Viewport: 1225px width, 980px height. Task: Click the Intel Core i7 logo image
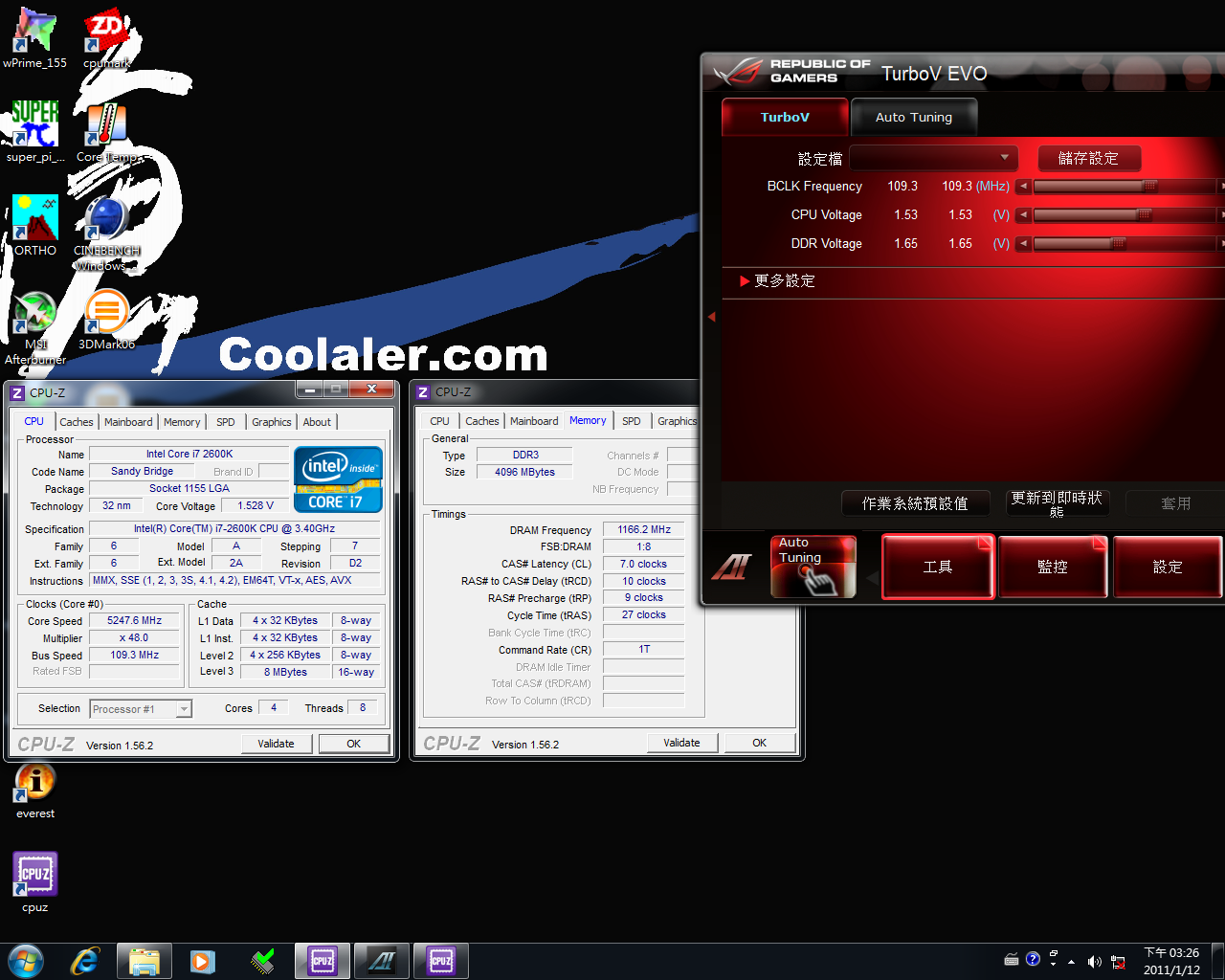point(338,479)
